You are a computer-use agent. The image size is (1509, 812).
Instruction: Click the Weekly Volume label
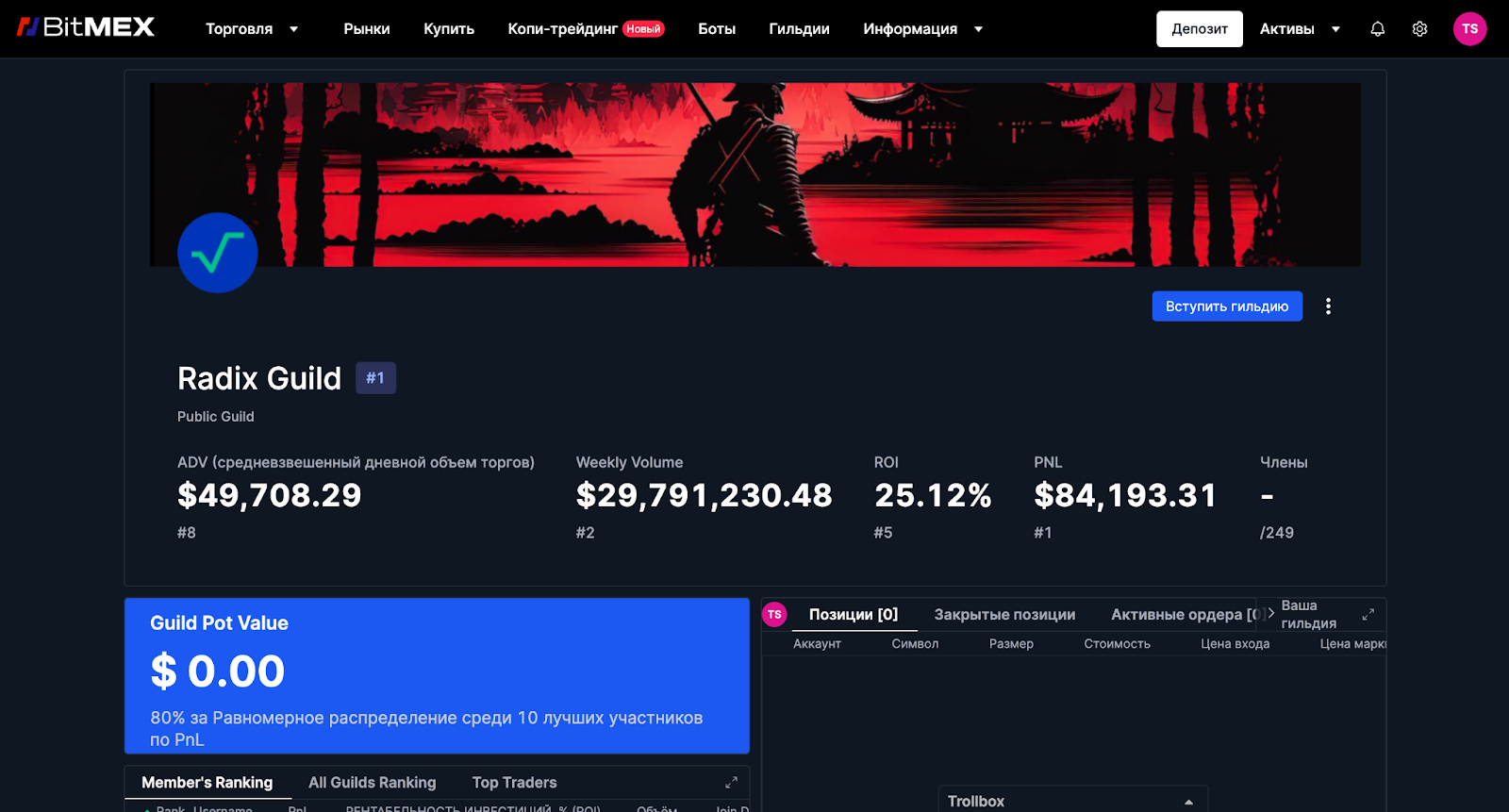pyautogui.click(x=629, y=462)
